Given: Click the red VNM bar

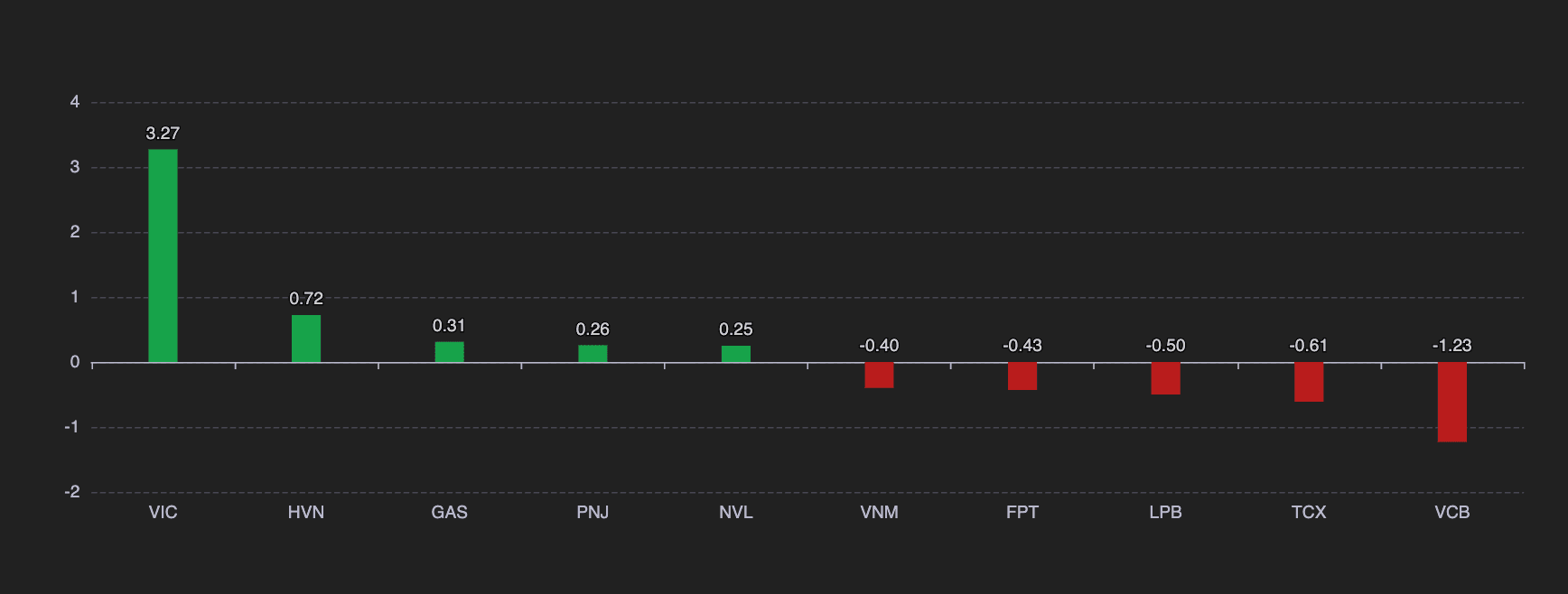Looking at the screenshot, I should click(879, 376).
